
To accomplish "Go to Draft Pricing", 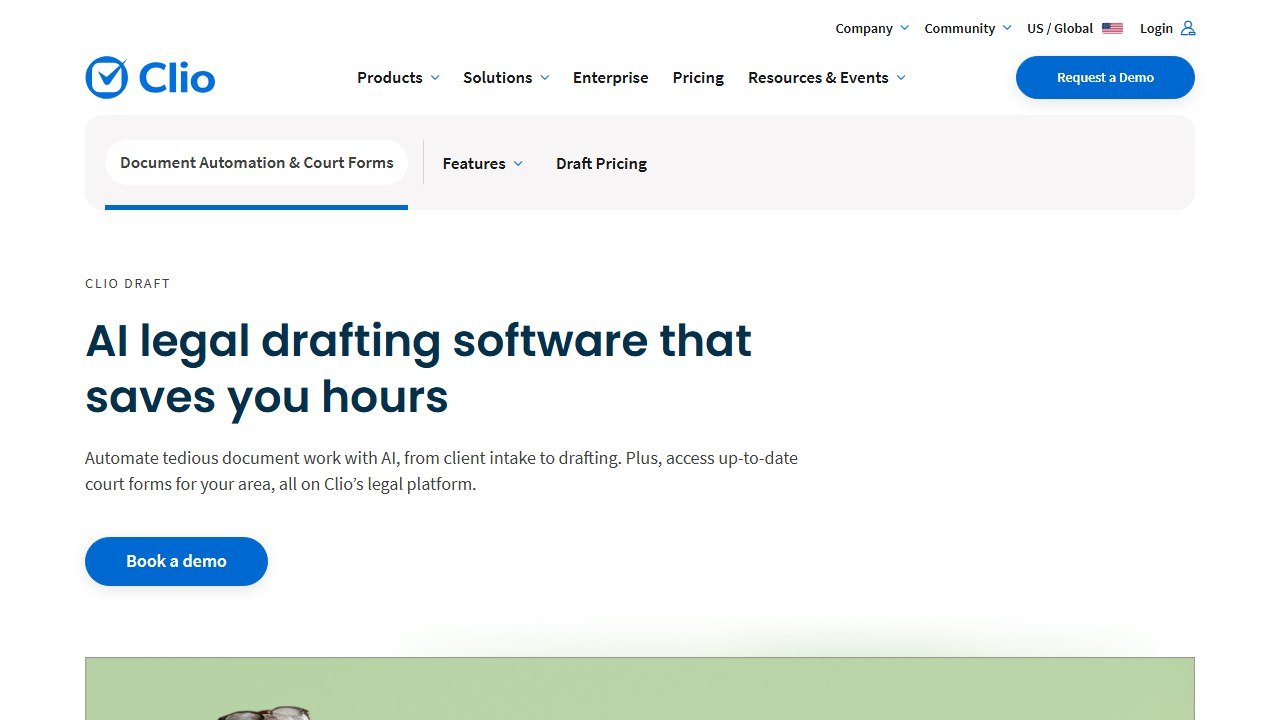I will [x=601, y=163].
